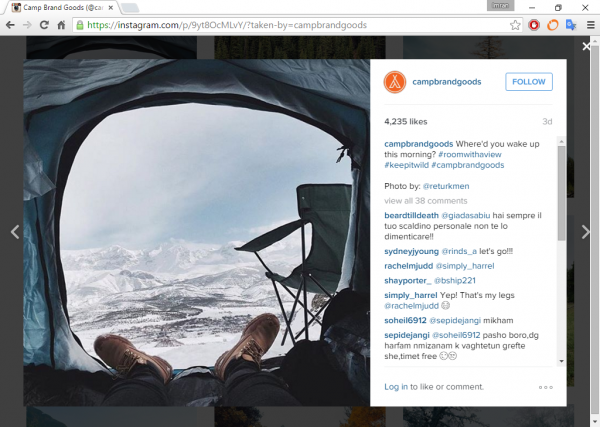The image size is (600, 427).
Task: Click the 3d post timestamp
Action: click(547, 122)
